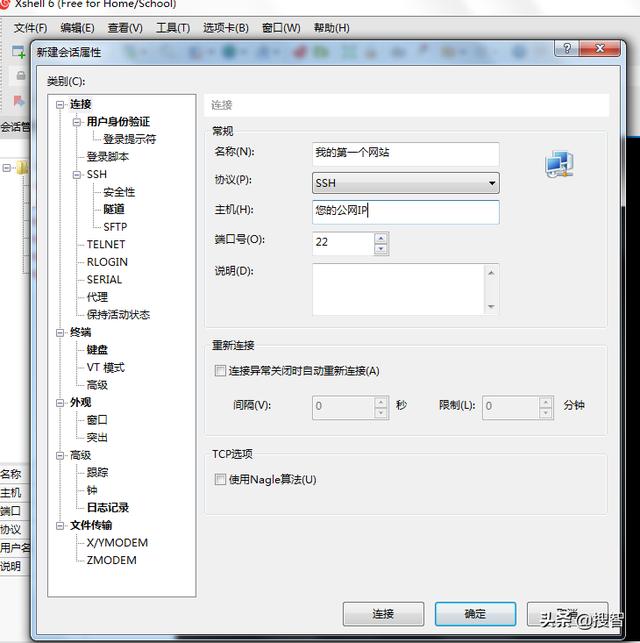Click the 间隔(V) seconds field
The height and width of the screenshot is (643, 640).
[343, 407]
